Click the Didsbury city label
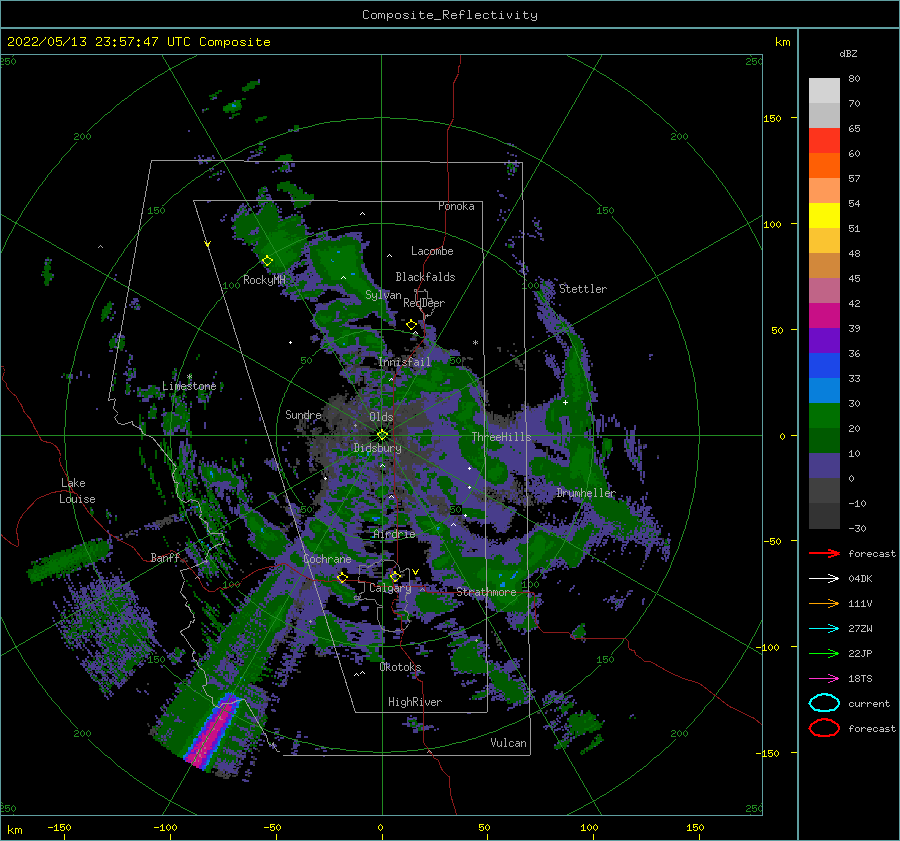Screen dimensions: 900x841 pos(377,448)
